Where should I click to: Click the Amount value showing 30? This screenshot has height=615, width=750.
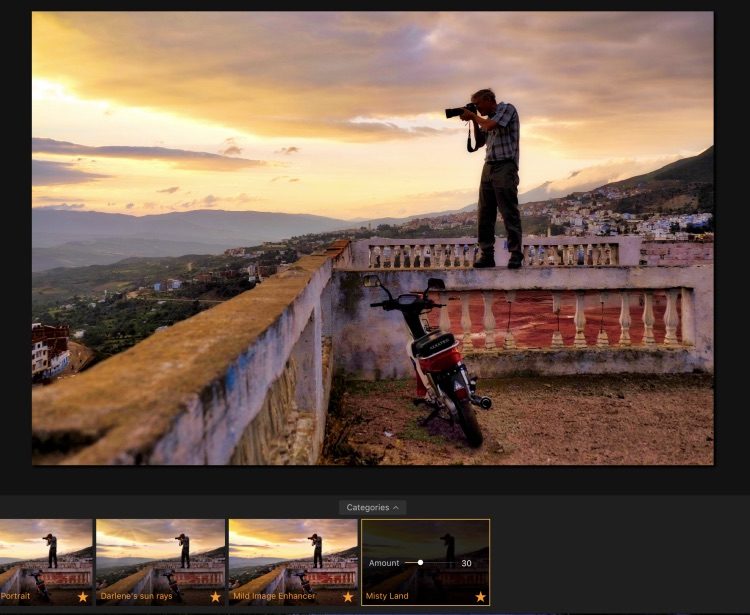pyautogui.click(x=466, y=563)
